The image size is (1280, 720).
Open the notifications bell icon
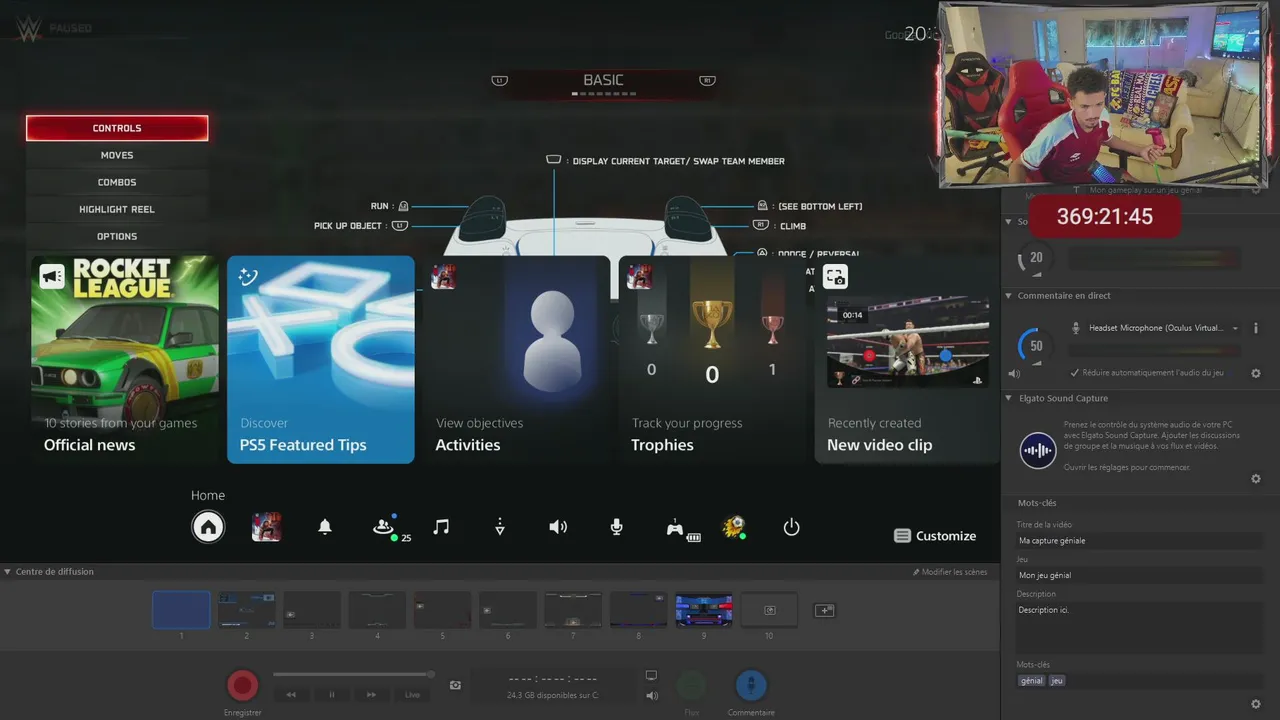(x=325, y=527)
